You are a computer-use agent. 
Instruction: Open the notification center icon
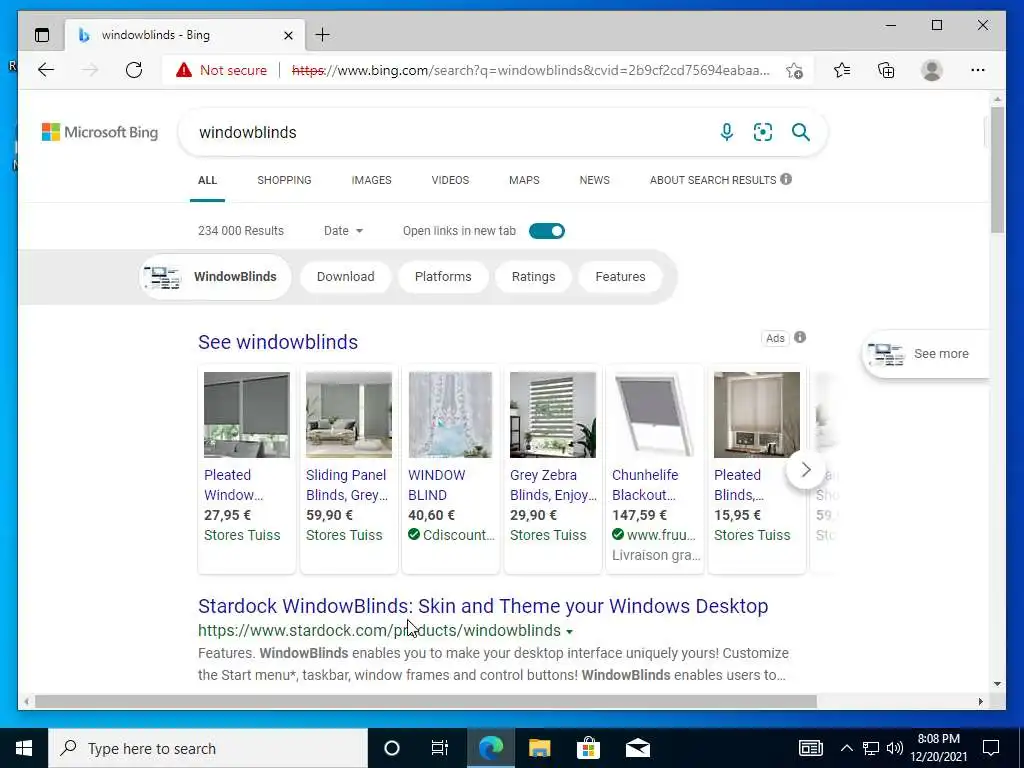tap(991, 748)
